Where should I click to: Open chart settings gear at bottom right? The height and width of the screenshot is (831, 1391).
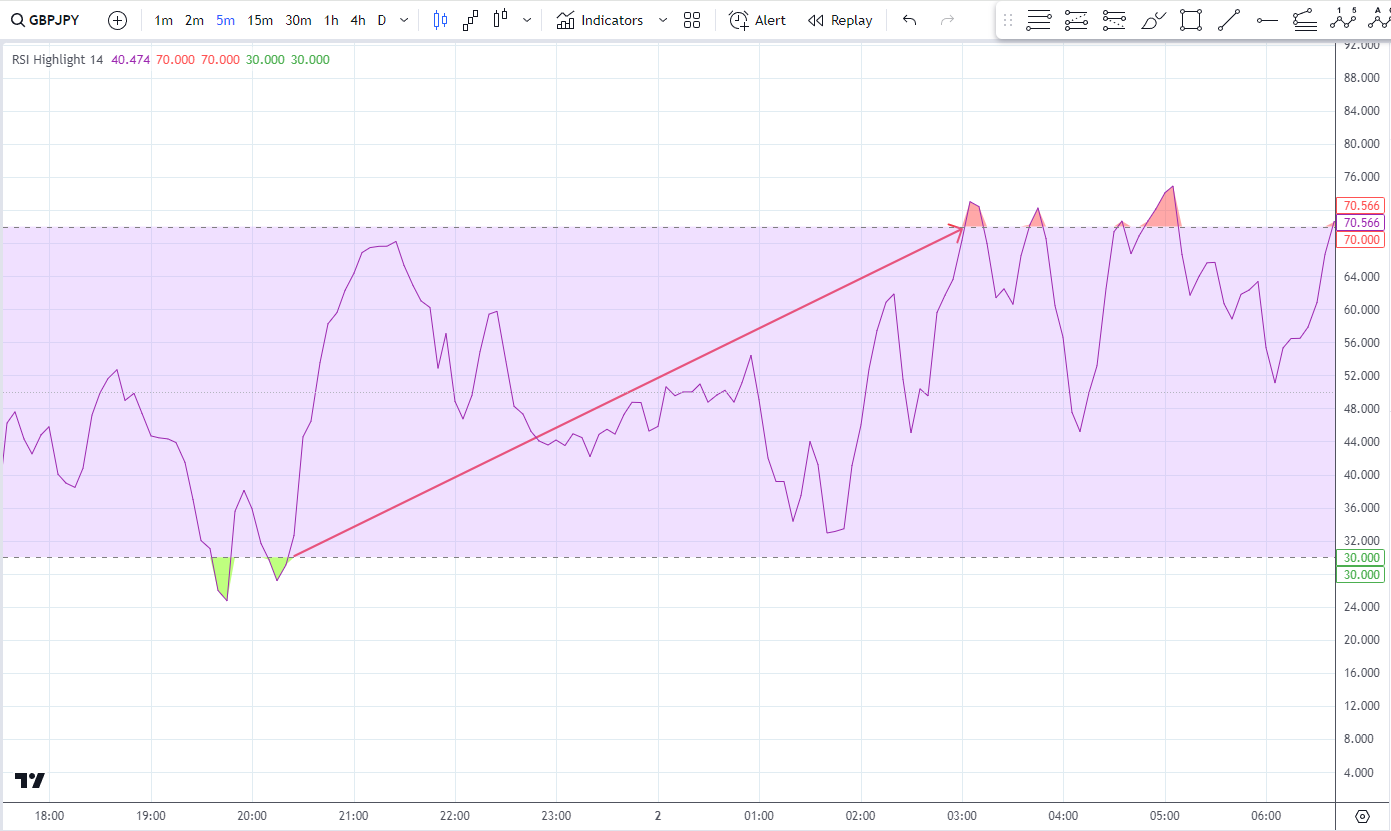[x=1362, y=816]
